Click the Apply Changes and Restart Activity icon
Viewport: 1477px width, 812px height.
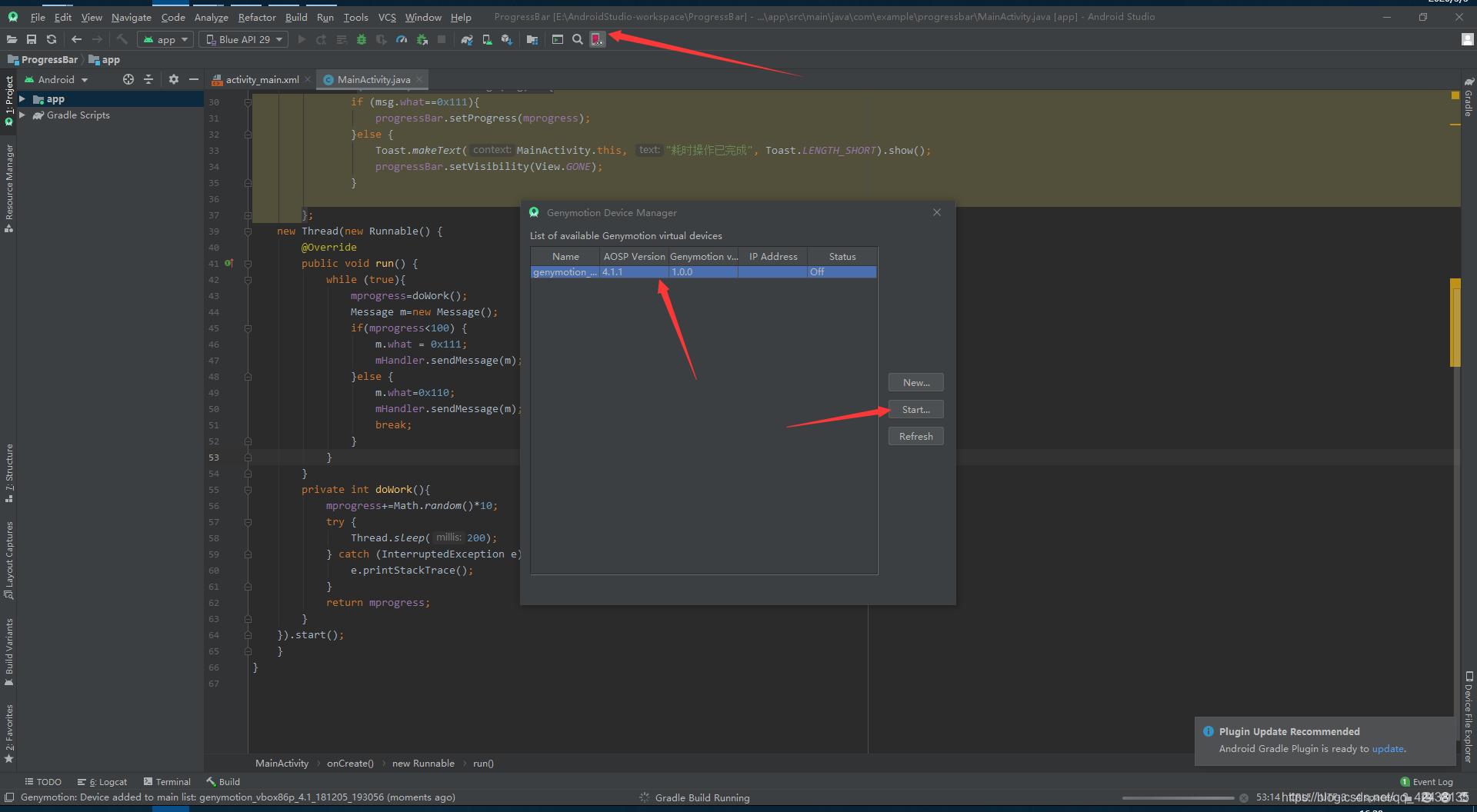point(322,39)
